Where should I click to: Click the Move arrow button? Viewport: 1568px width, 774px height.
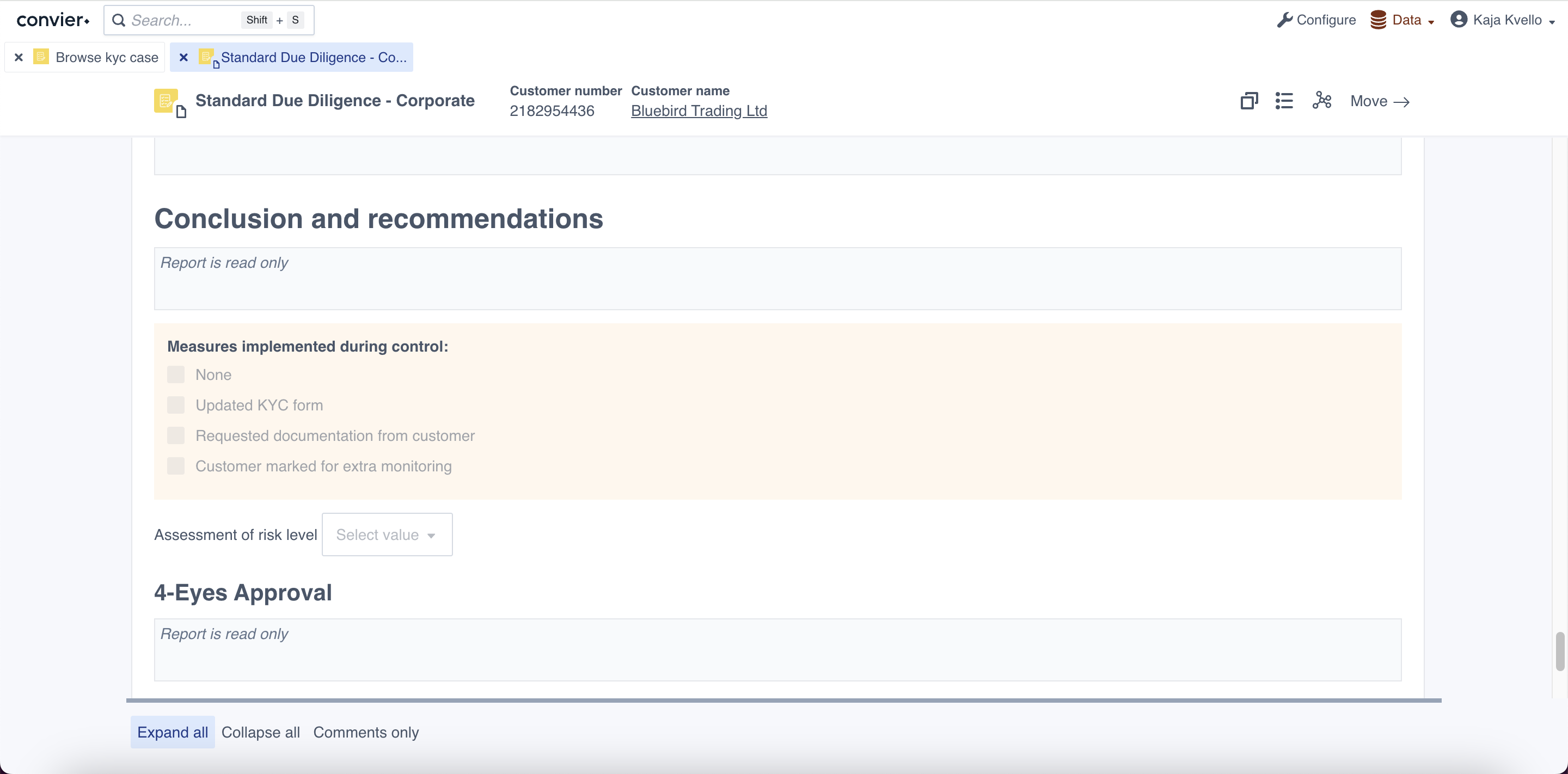coord(1379,101)
